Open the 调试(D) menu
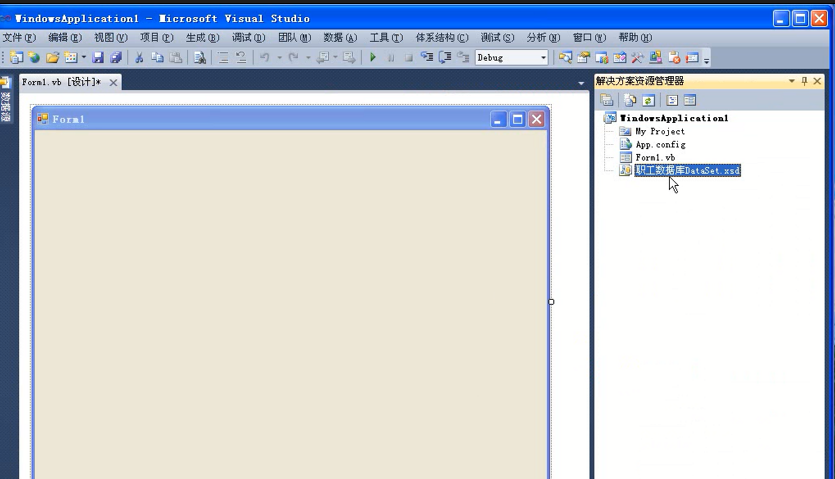The width and height of the screenshot is (835, 479). coord(248,38)
